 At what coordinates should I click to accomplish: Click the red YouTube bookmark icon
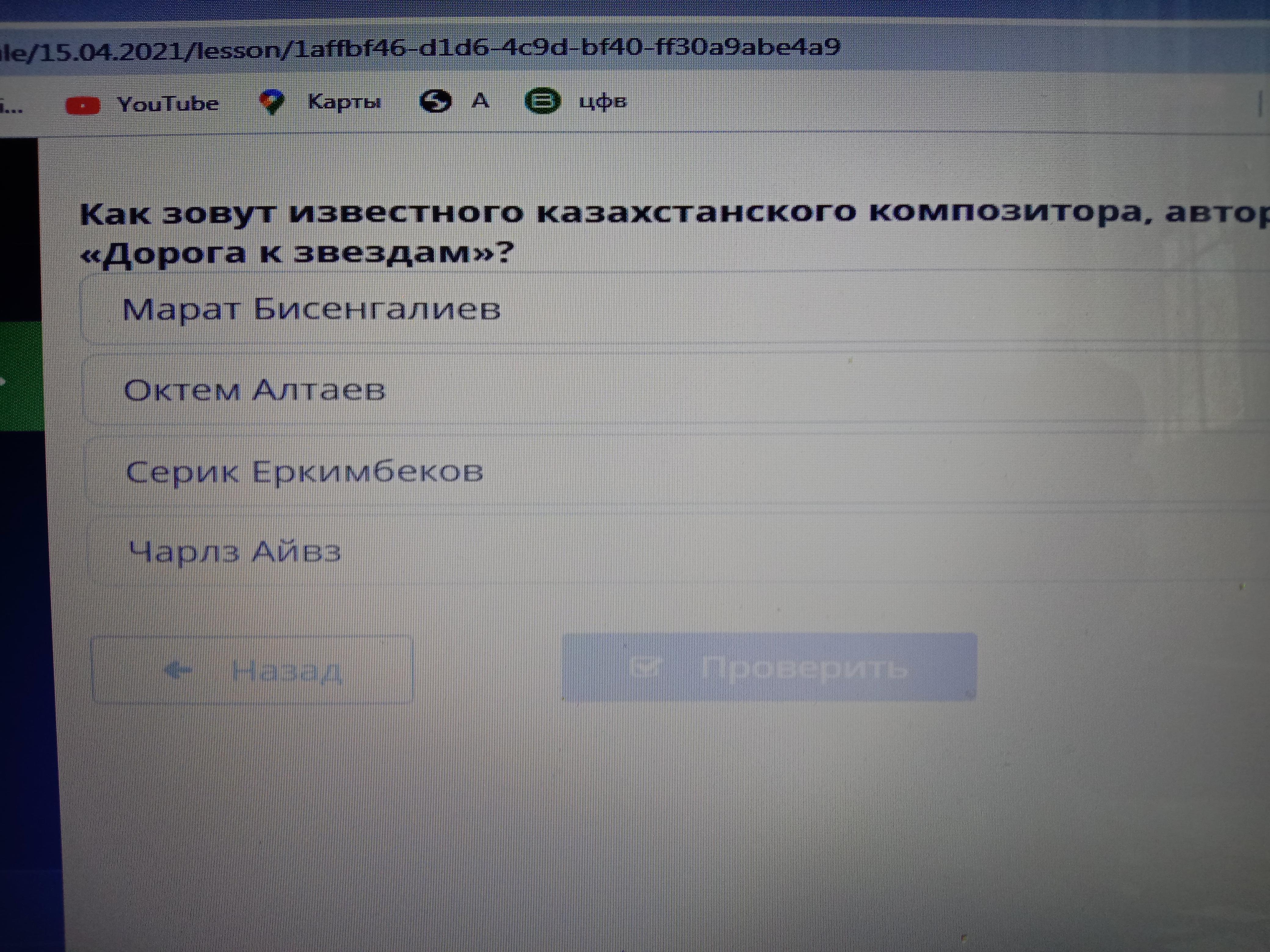83,106
